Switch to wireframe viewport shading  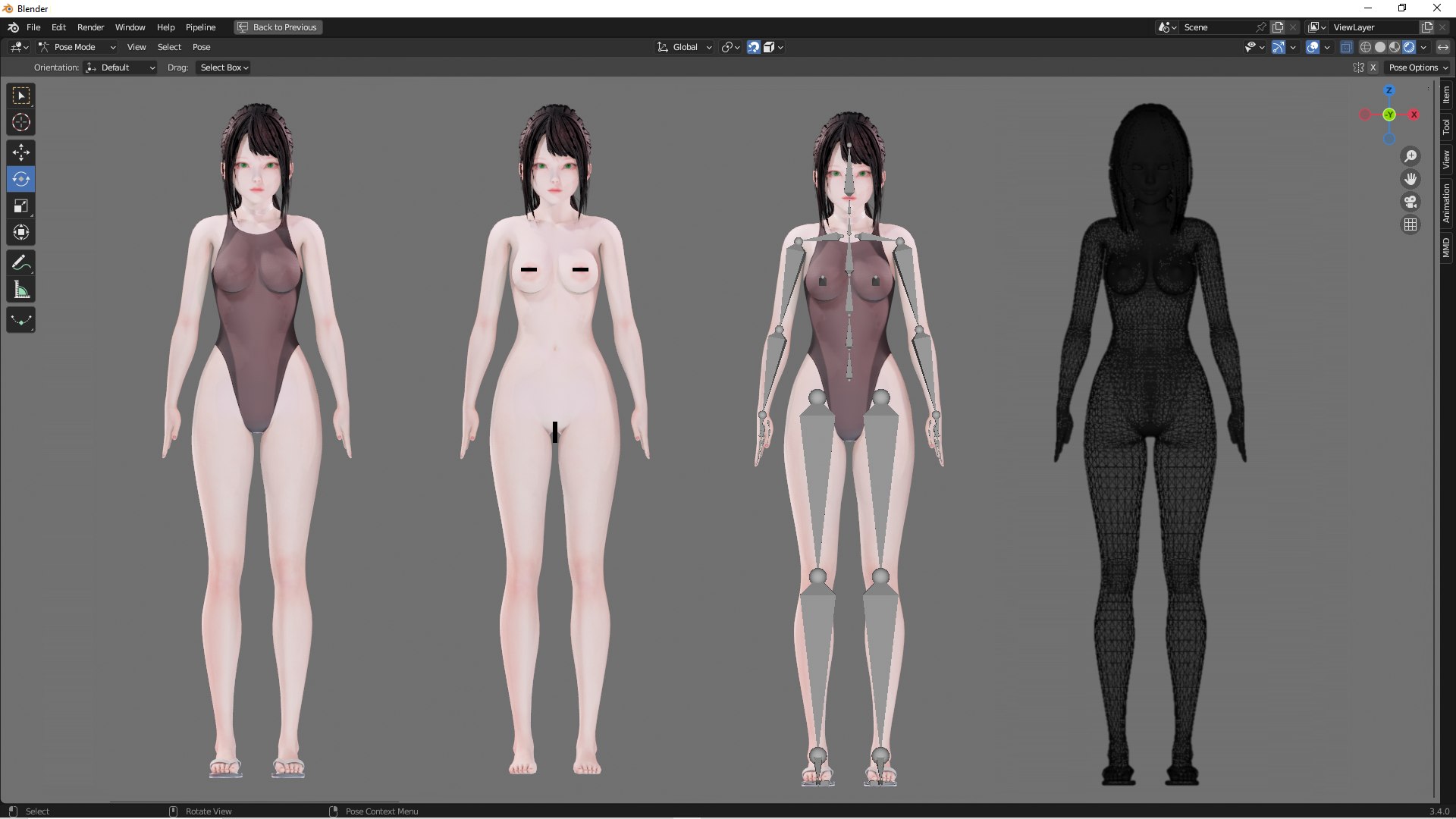pyautogui.click(x=1366, y=47)
